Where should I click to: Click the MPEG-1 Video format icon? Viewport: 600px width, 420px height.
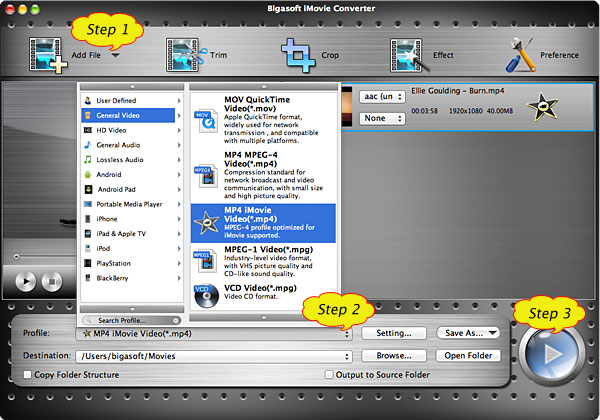[205, 261]
